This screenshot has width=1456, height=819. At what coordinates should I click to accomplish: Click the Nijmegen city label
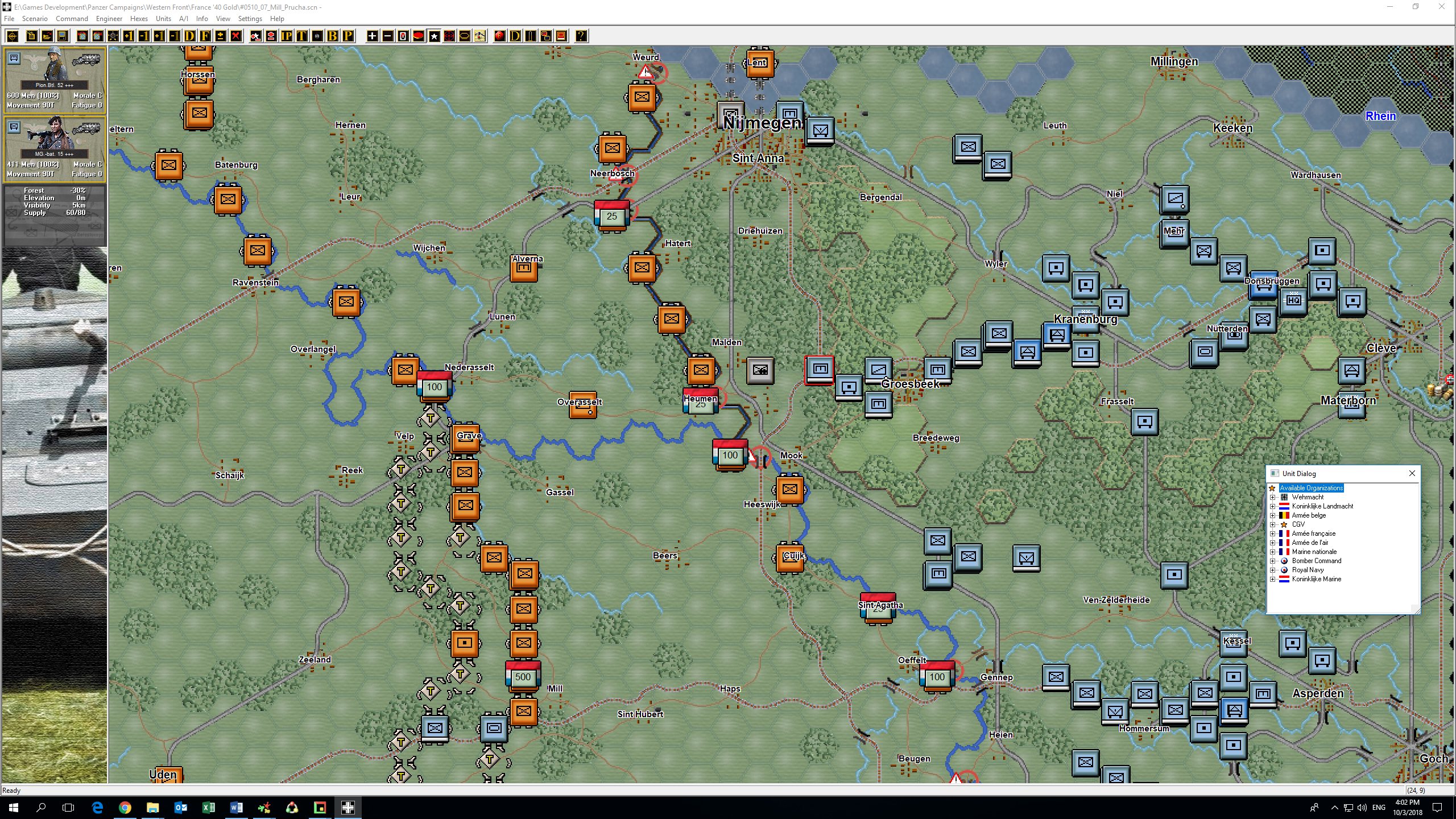pos(762,123)
